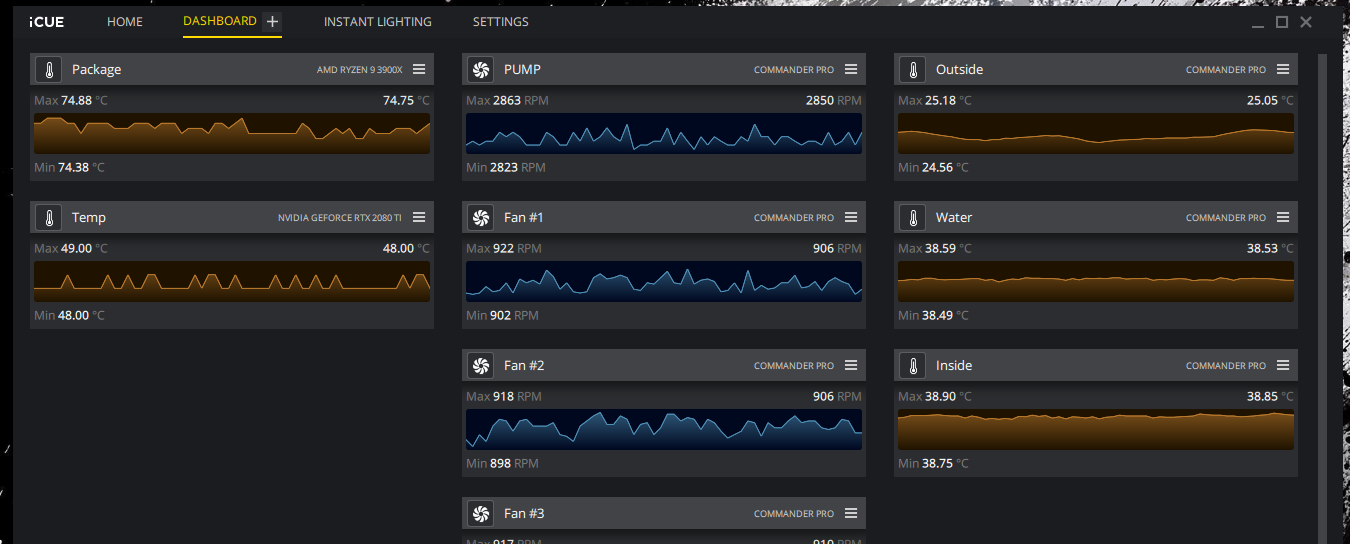Open the Temp widget hamburger menu
Viewport: 1350px width, 544px height.
pyautogui.click(x=419, y=217)
